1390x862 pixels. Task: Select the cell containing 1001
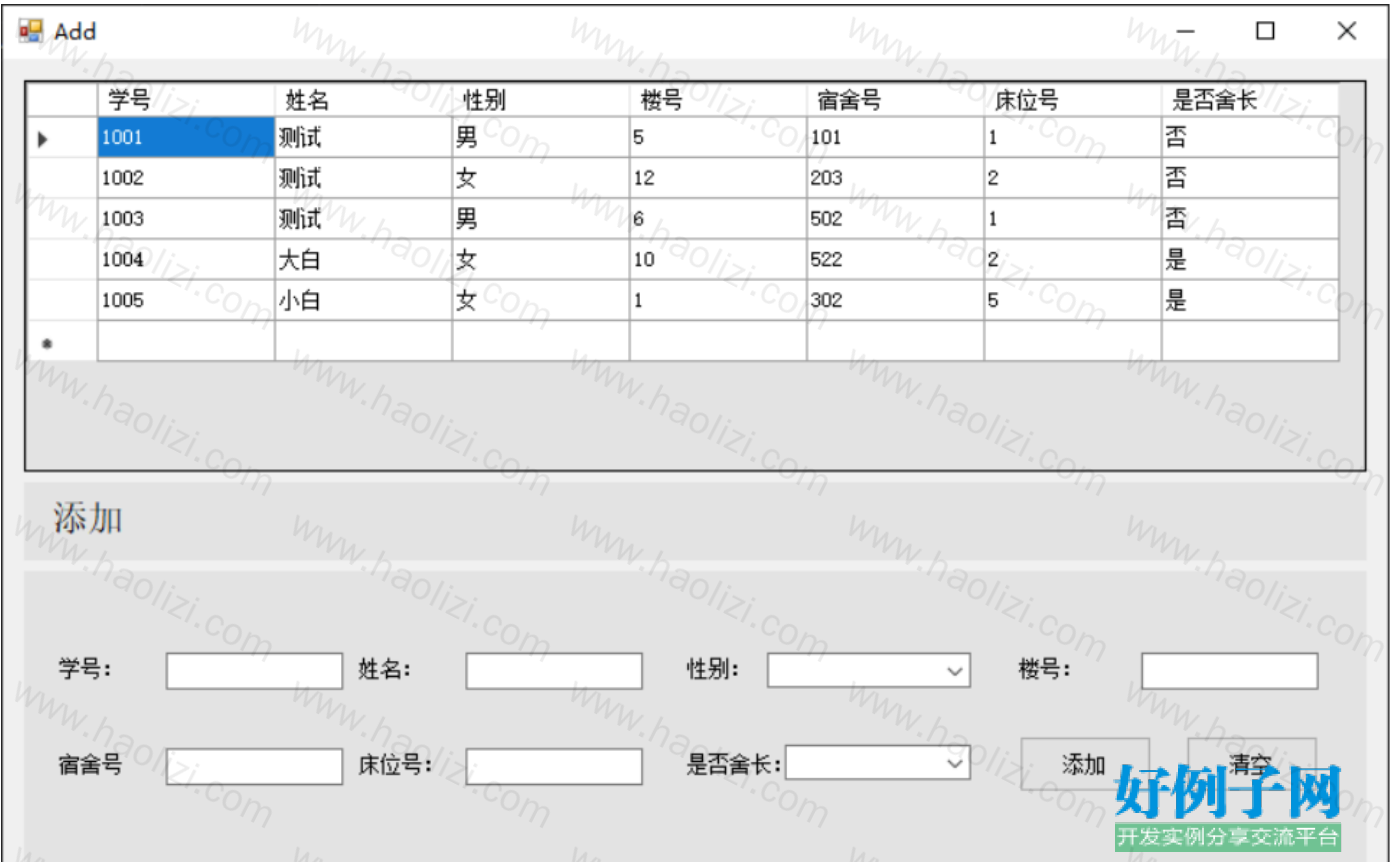coord(186,137)
